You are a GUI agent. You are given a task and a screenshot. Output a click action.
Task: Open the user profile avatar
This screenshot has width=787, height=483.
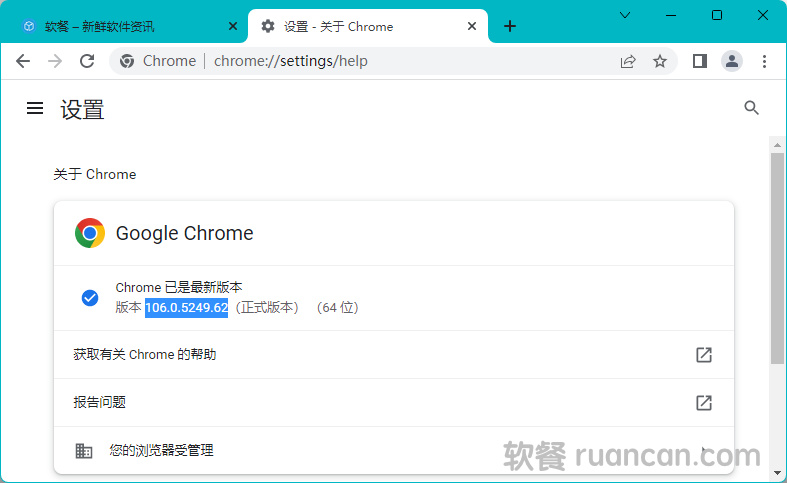[732, 61]
